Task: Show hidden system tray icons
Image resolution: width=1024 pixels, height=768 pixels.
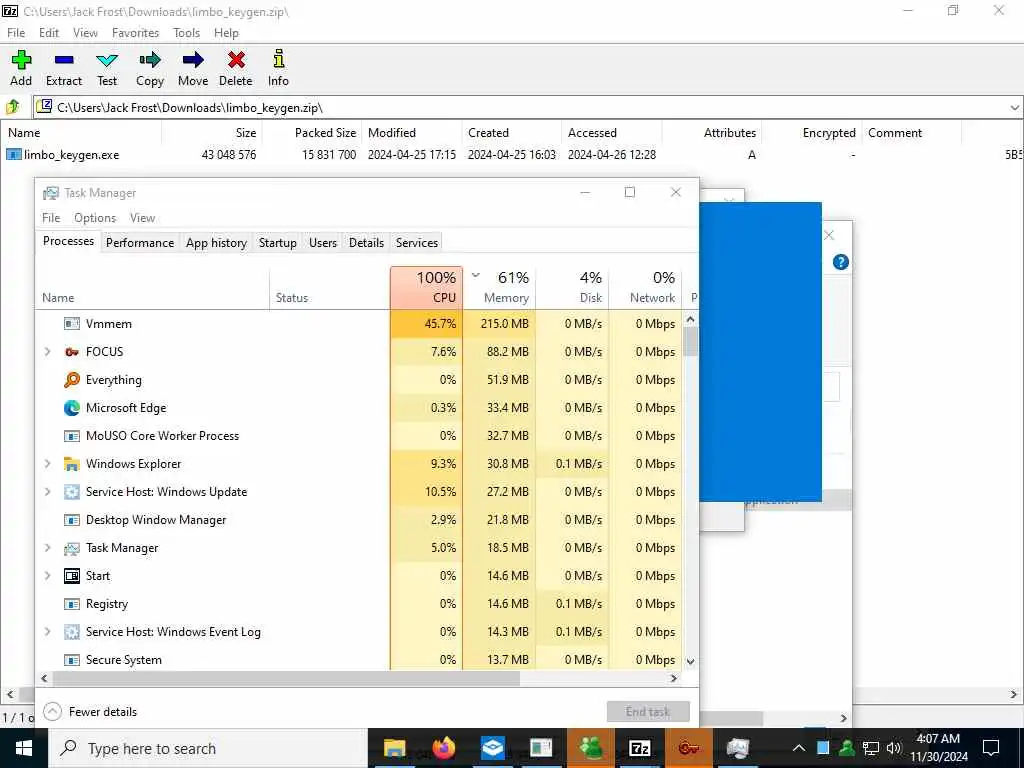Action: tap(799, 748)
